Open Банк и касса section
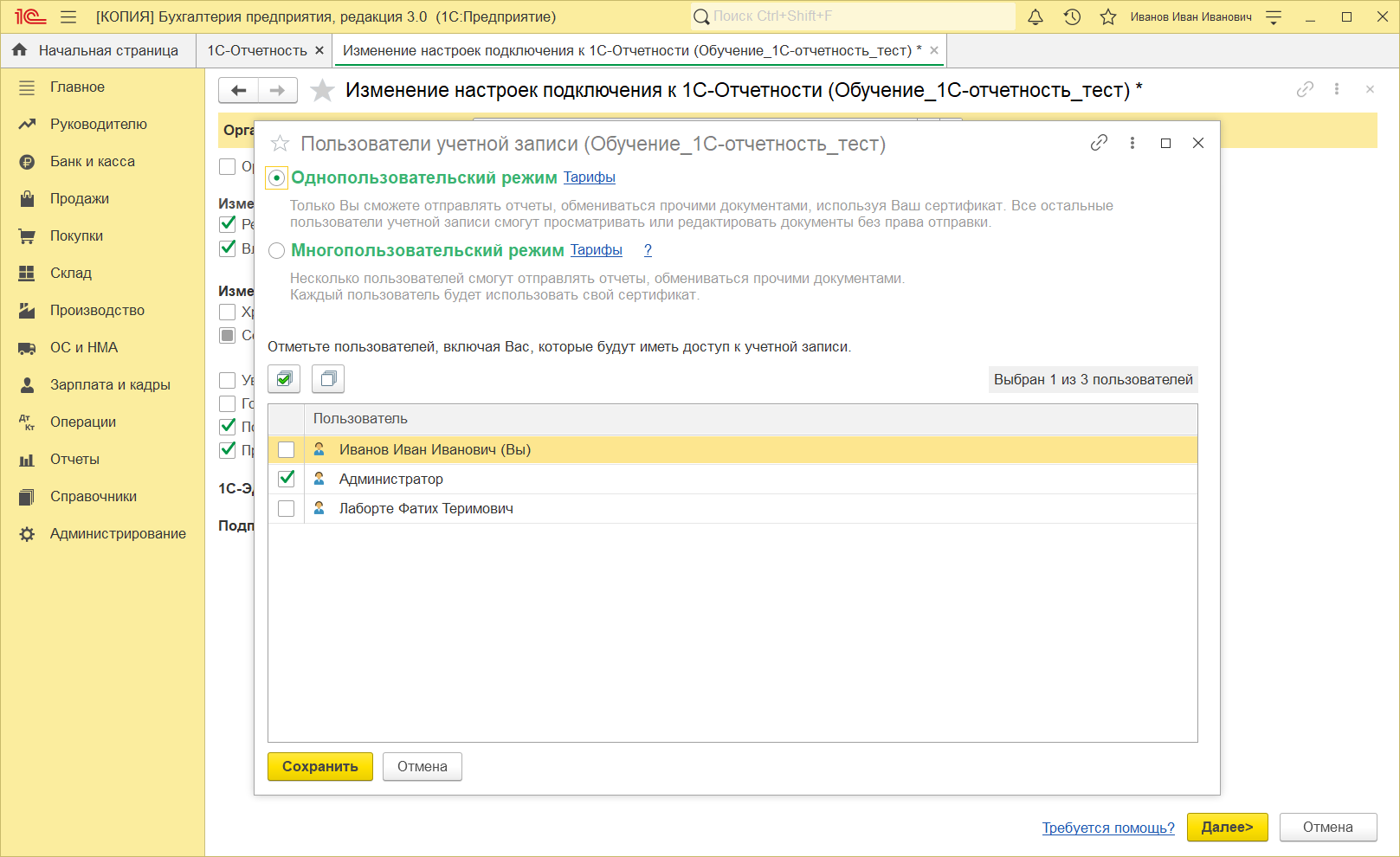 coord(93,161)
